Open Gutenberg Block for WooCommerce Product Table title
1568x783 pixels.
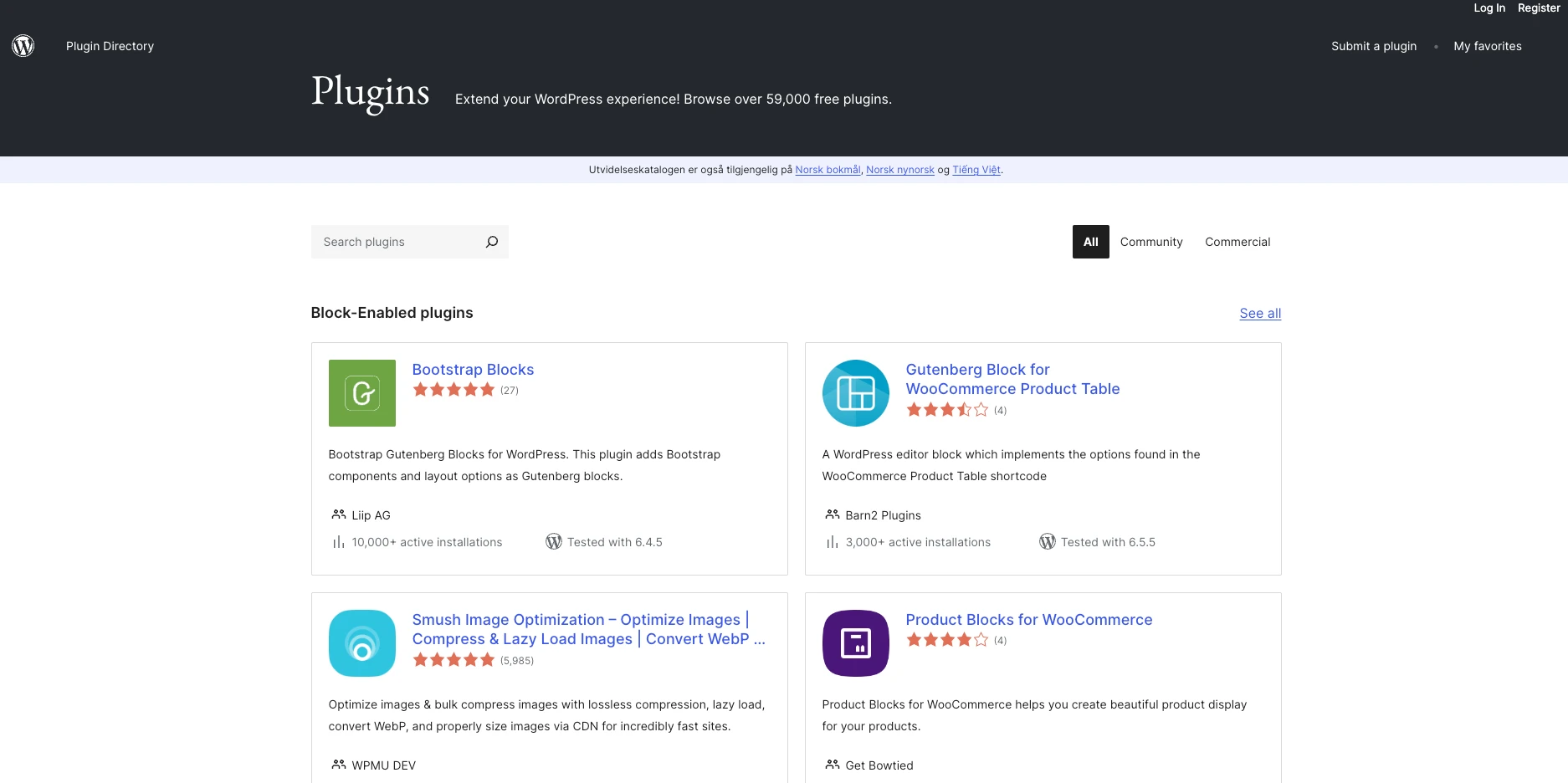(x=1012, y=379)
